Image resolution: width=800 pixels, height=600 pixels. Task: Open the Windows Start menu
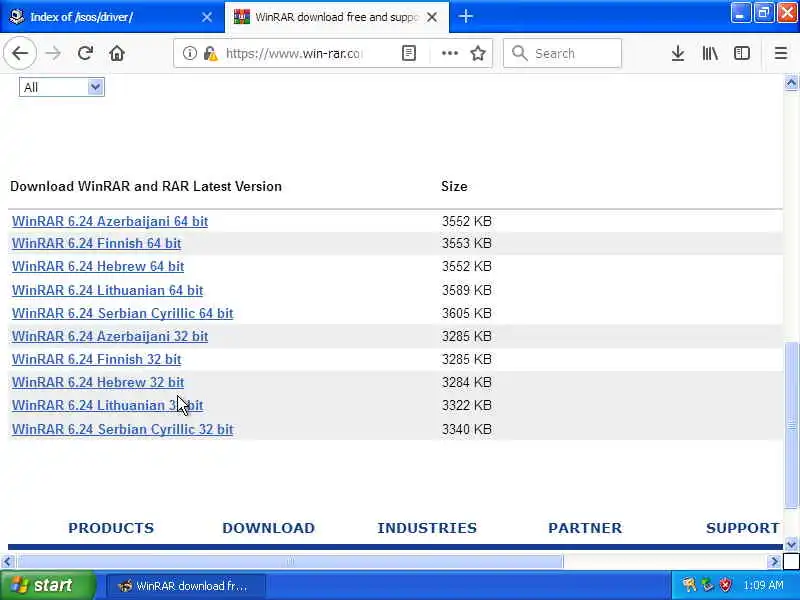[47, 585]
